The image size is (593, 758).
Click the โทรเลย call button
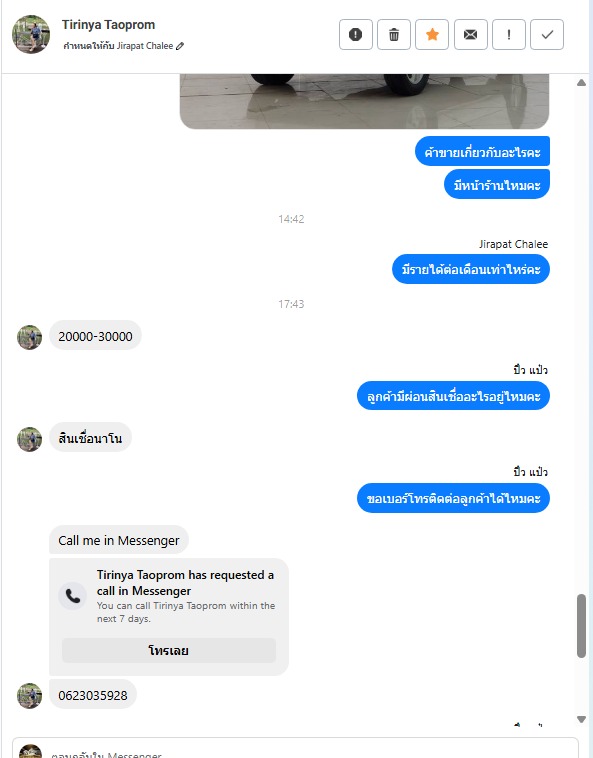169,650
